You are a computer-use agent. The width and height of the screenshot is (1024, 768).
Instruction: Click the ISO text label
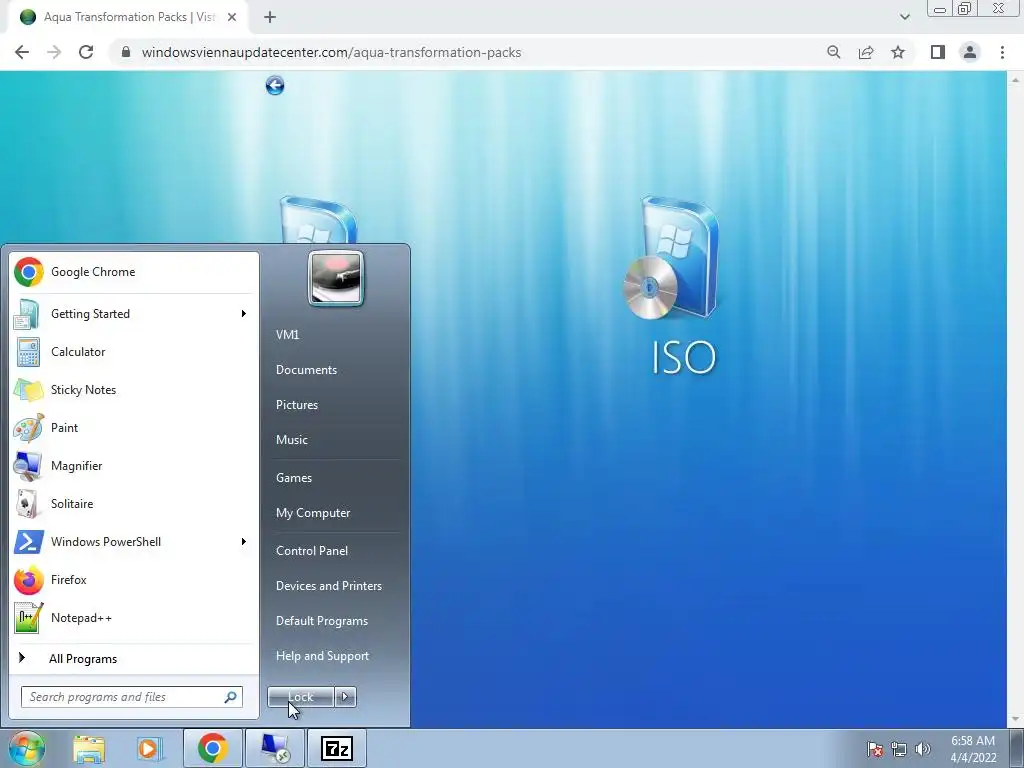(x=684, y=357)
